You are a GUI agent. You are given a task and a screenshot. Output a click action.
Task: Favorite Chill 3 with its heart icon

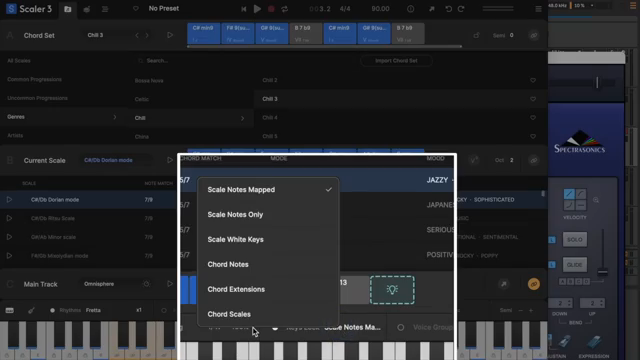click(x=533, y=99)
